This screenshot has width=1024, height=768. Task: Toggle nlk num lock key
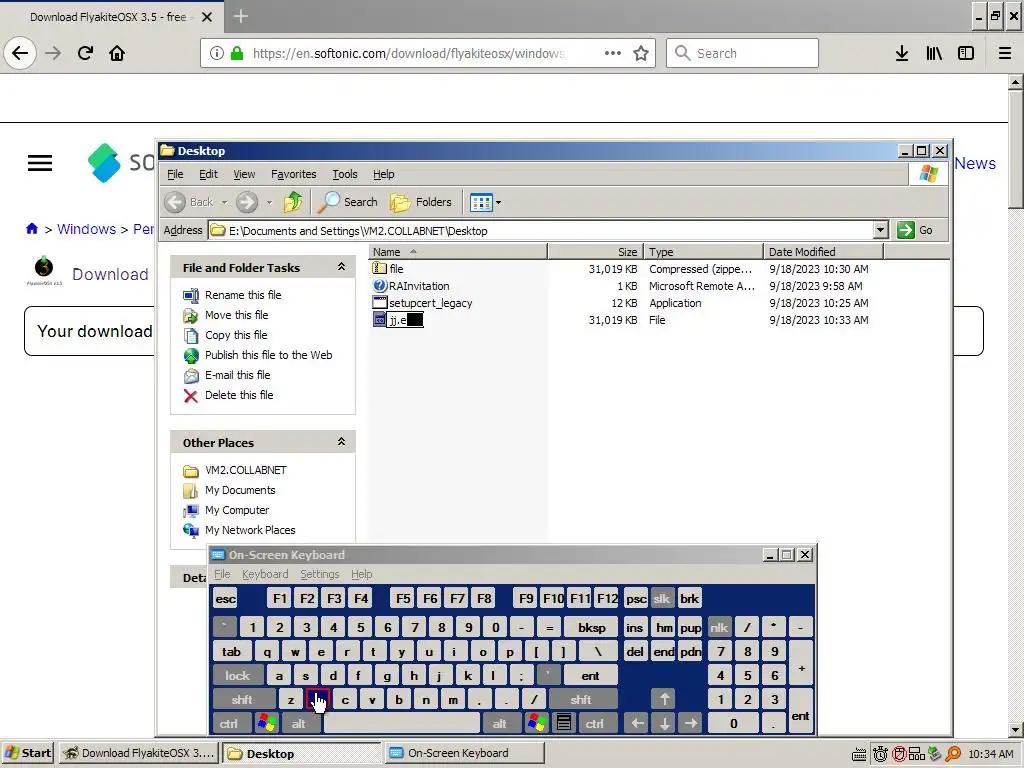point(718,627)
